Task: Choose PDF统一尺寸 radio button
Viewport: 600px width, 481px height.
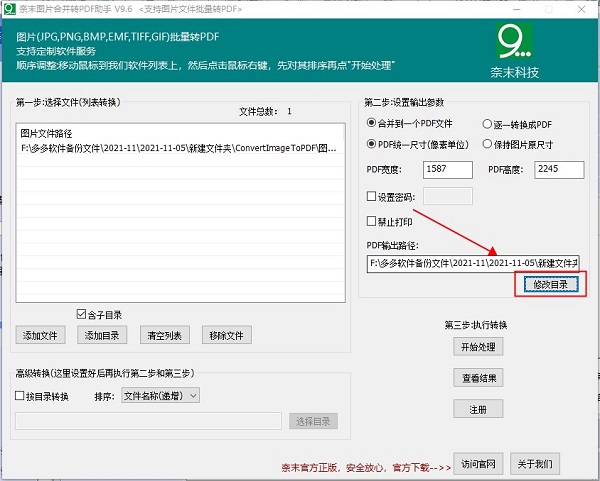Action: [x=373, y=144]
